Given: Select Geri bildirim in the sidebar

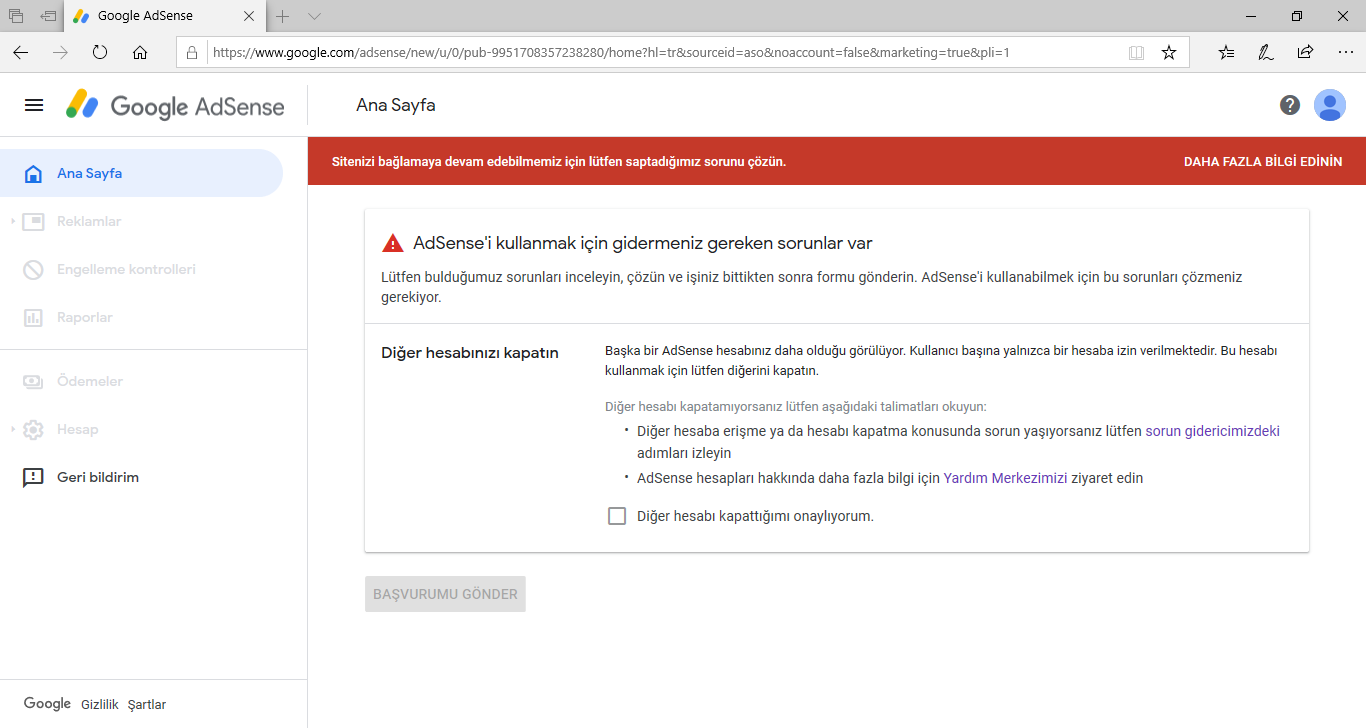Looking at the screenshot, I should pyautogui.click(x=141, y=477).
